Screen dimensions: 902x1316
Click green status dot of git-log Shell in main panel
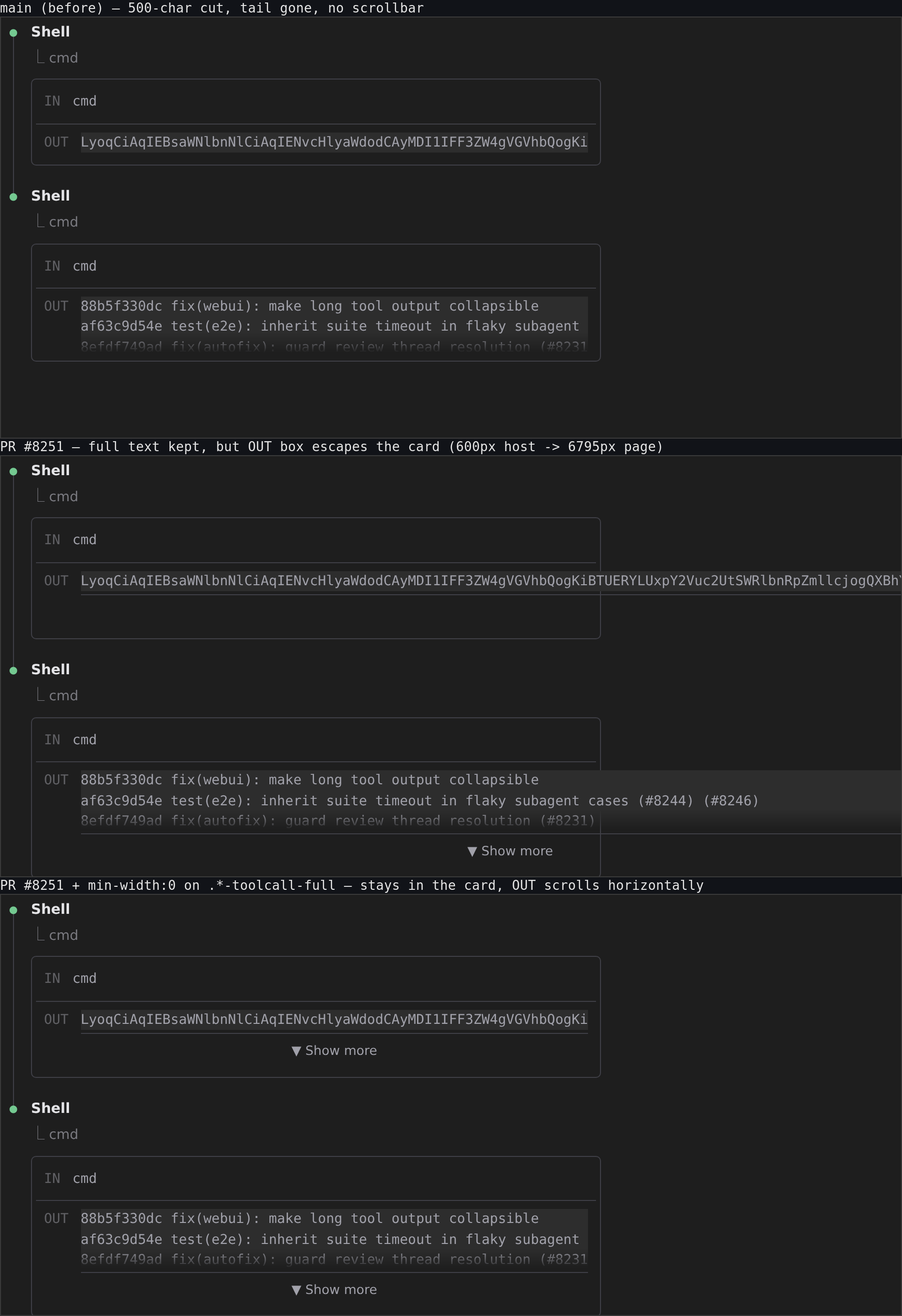[x=13, y=197]
